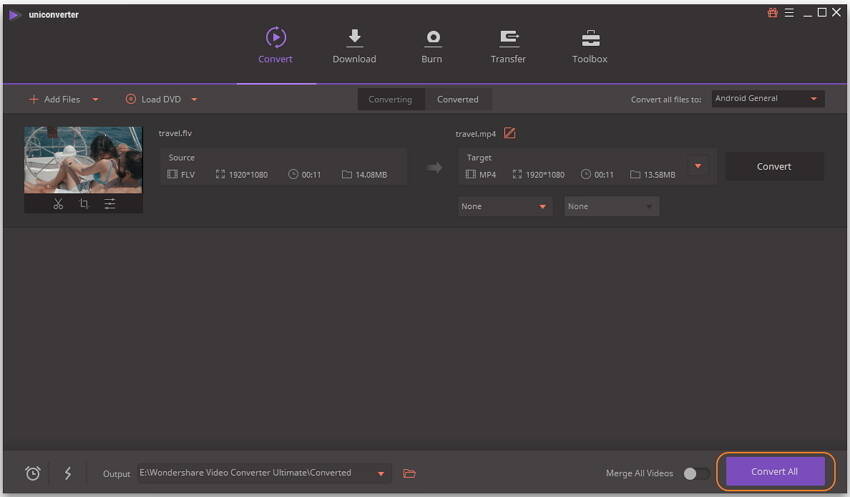Click the travel.flv video thumbnail
This screenshot has width=850, height=497.
[83, 160]
